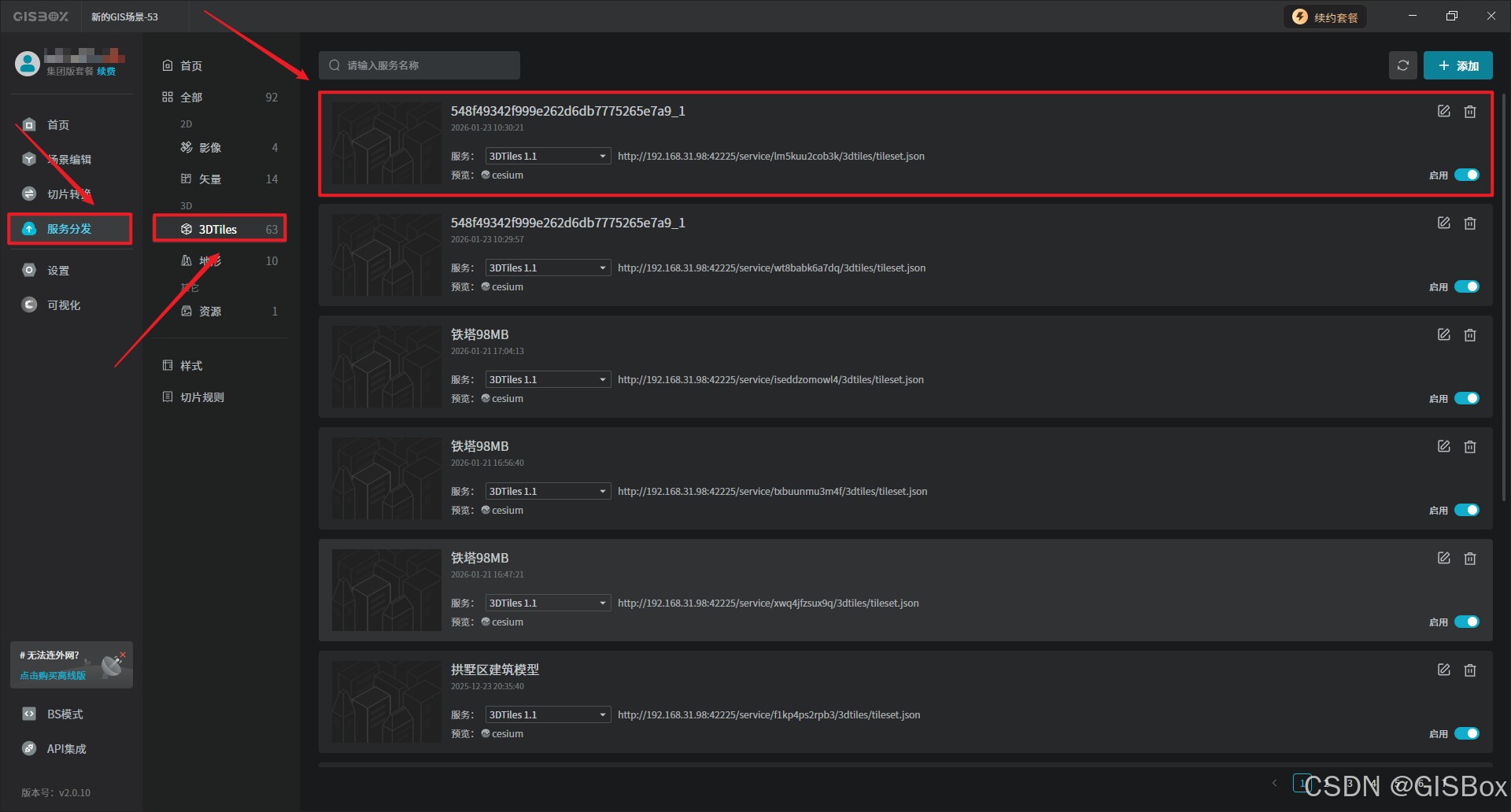Edit 铁塔98MB service created 16:56:40
Screen dimensions: 1511x812
coord(1443,446)
